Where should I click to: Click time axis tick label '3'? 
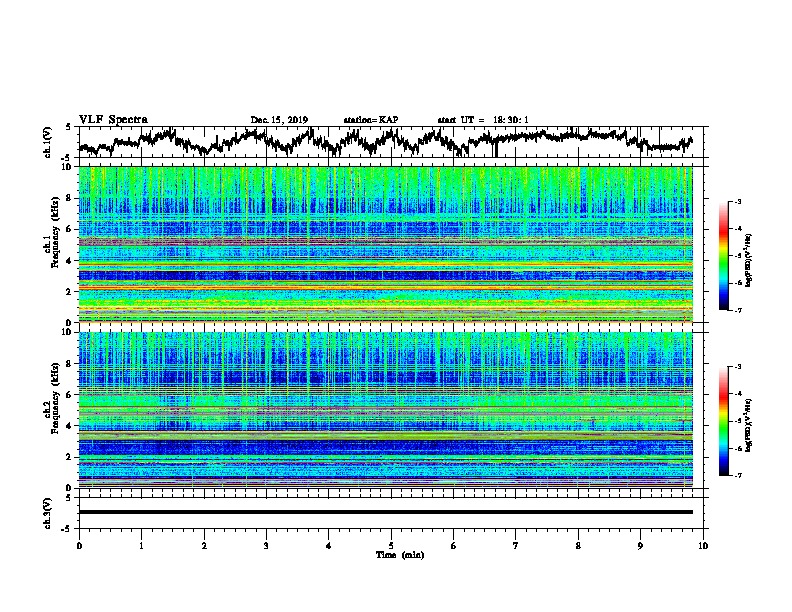266,546
